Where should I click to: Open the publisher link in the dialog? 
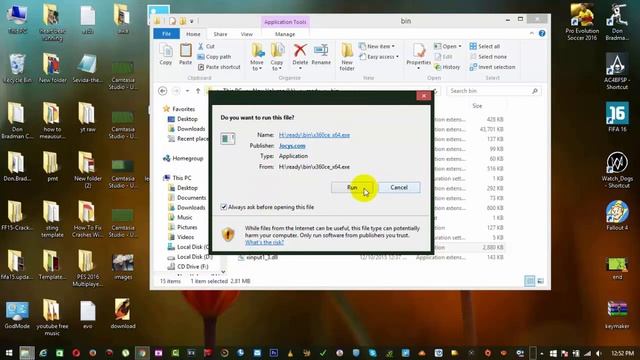coord(292,146)
